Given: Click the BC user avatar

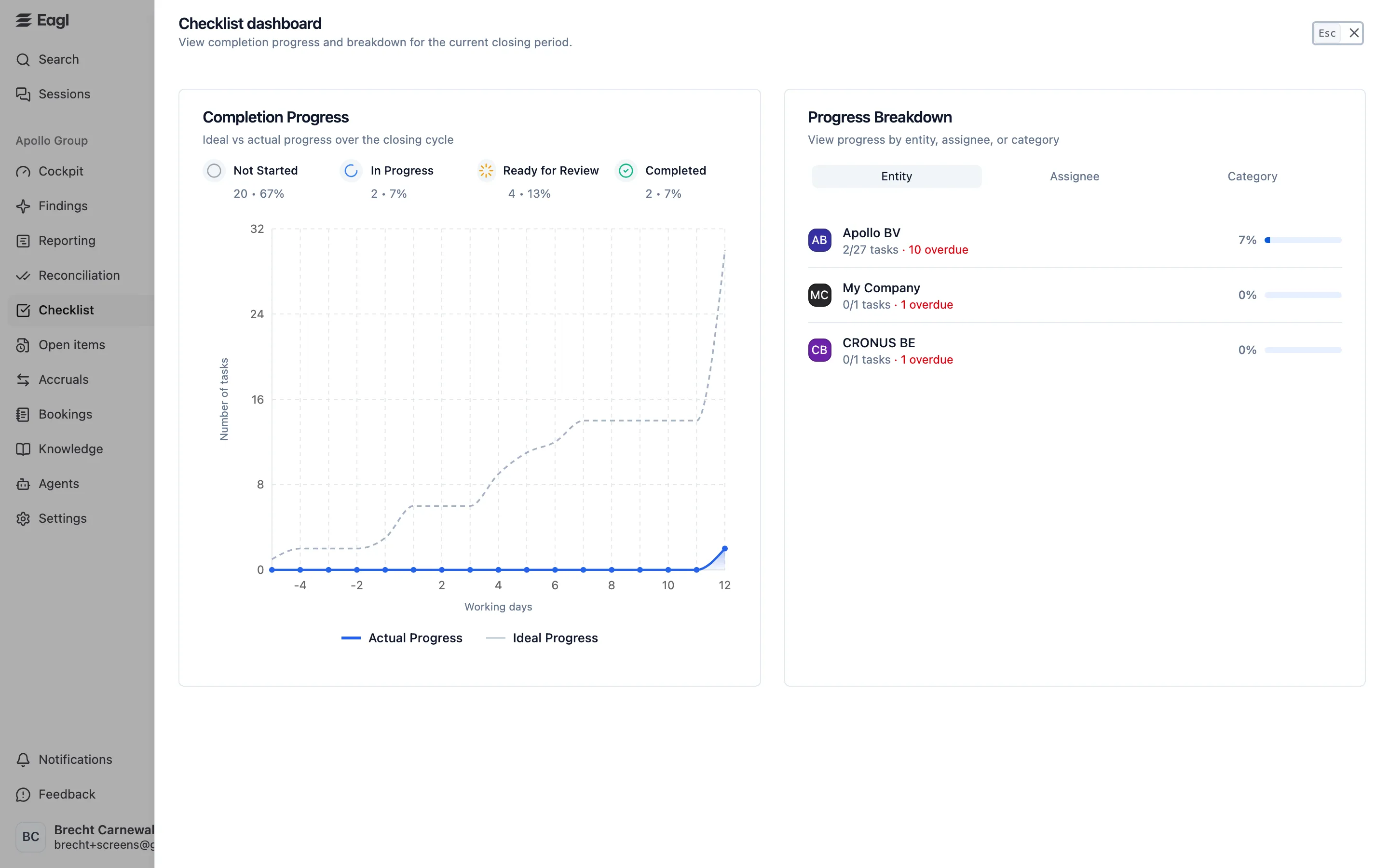Looking at the screenshot, I should (x=31, y=837).
